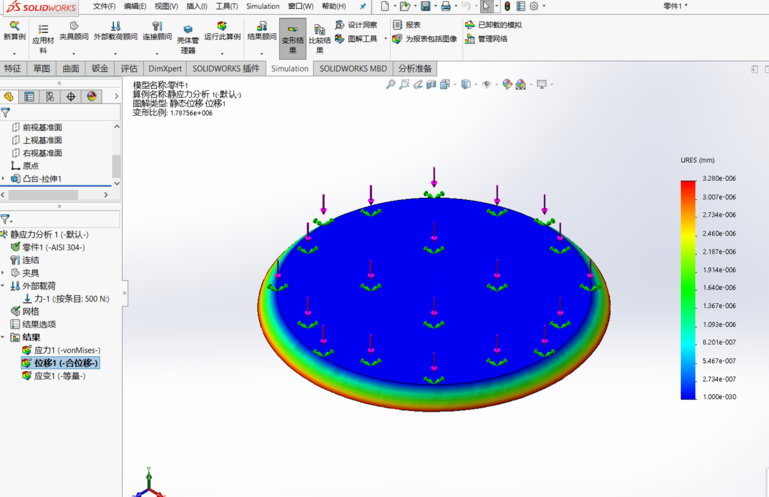The height and width of the screenshot is (497, 769).
Task: Click the Save icon
Action: coord(425,6)
